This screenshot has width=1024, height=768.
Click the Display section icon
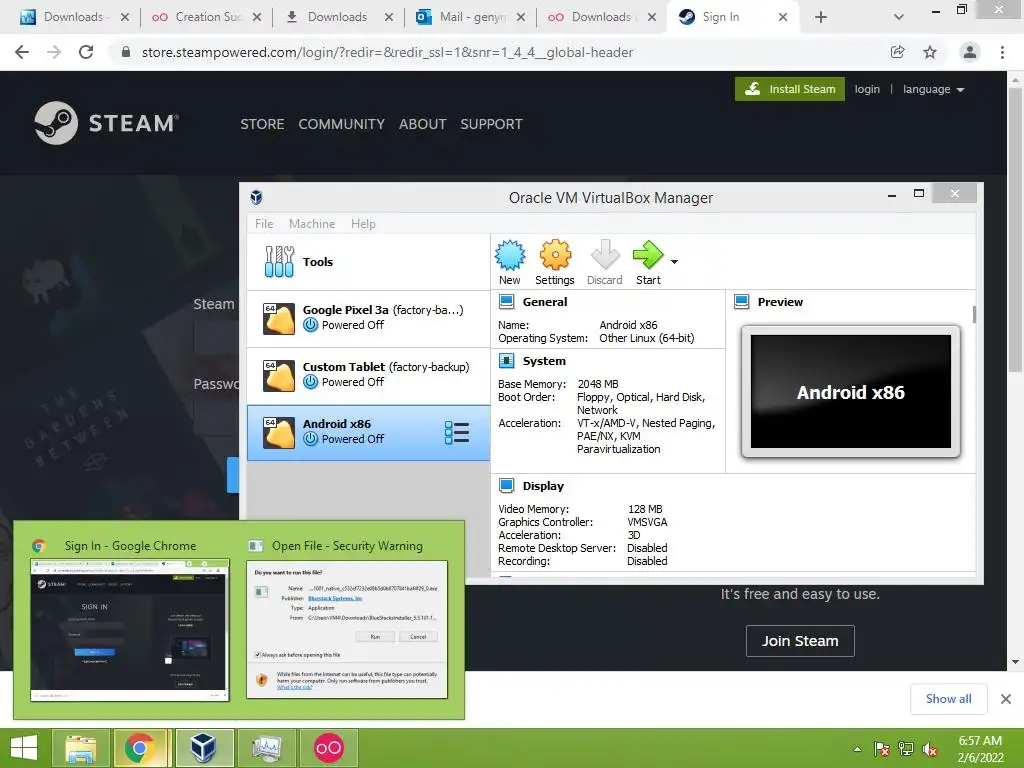(x=506, y=485)
